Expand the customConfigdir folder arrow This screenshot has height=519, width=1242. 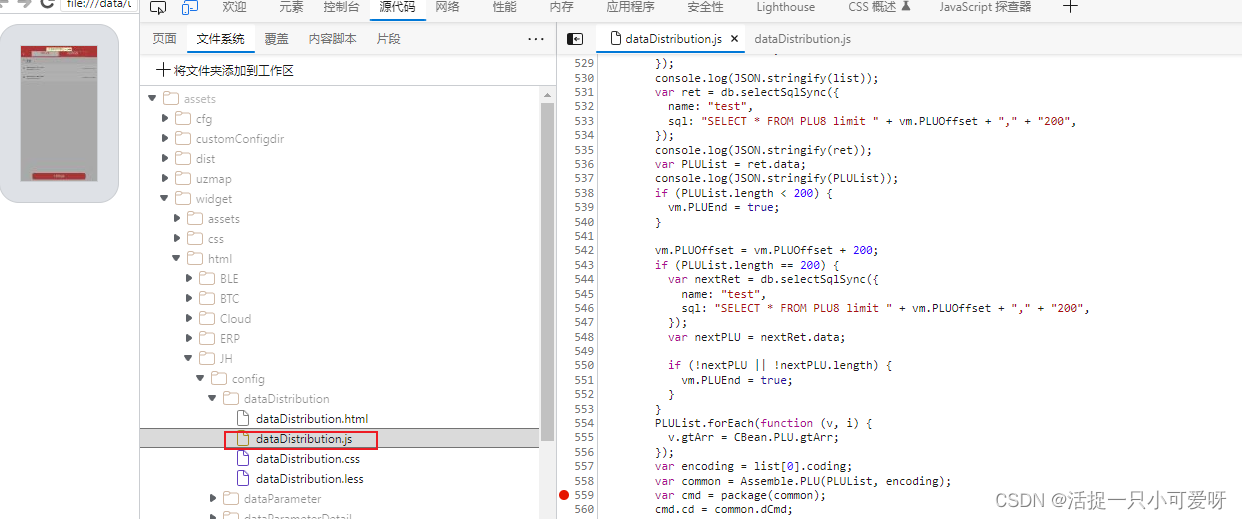[x=165, y=138]
